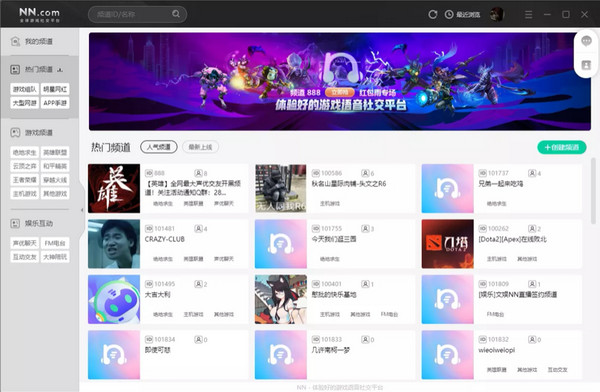Viewport: 600px width, 392px height.
Task: Open channel 101809 NN直播签约频道
Action: (x=448, y=299)
